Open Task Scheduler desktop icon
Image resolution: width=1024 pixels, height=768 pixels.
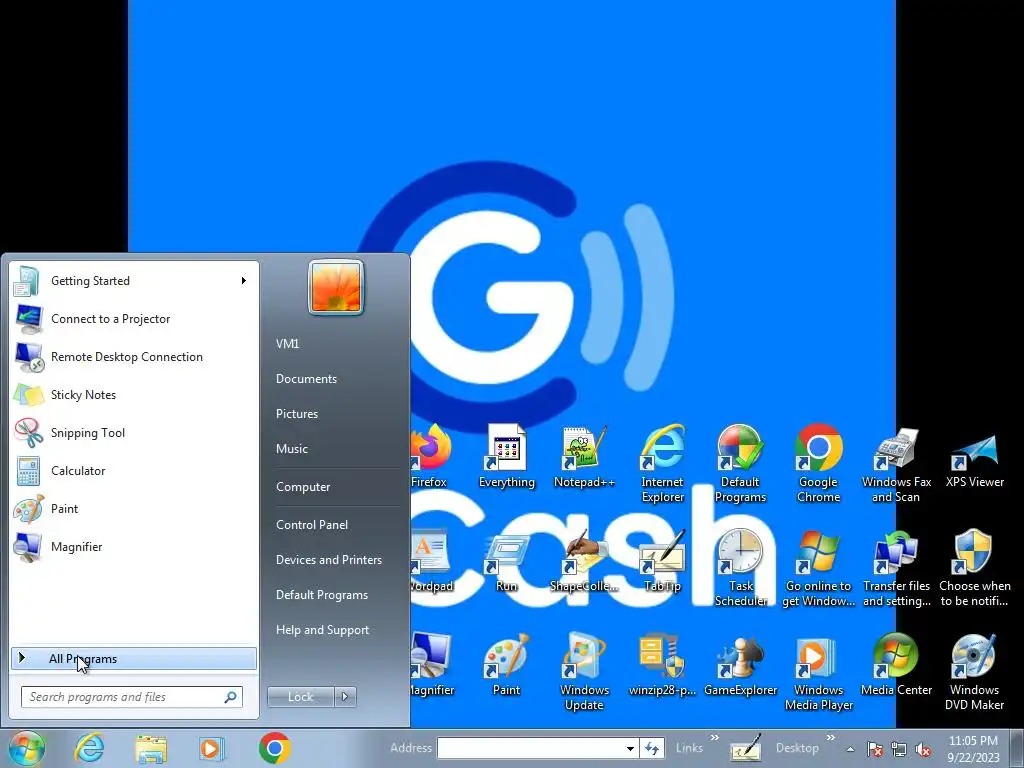[x=740, y=568]
